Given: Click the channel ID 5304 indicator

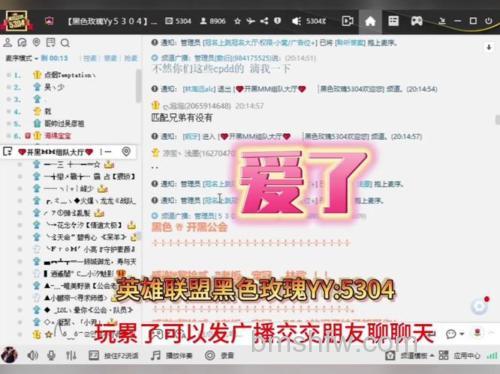Looking at the screenshot, I should click(x=179, y=21).
